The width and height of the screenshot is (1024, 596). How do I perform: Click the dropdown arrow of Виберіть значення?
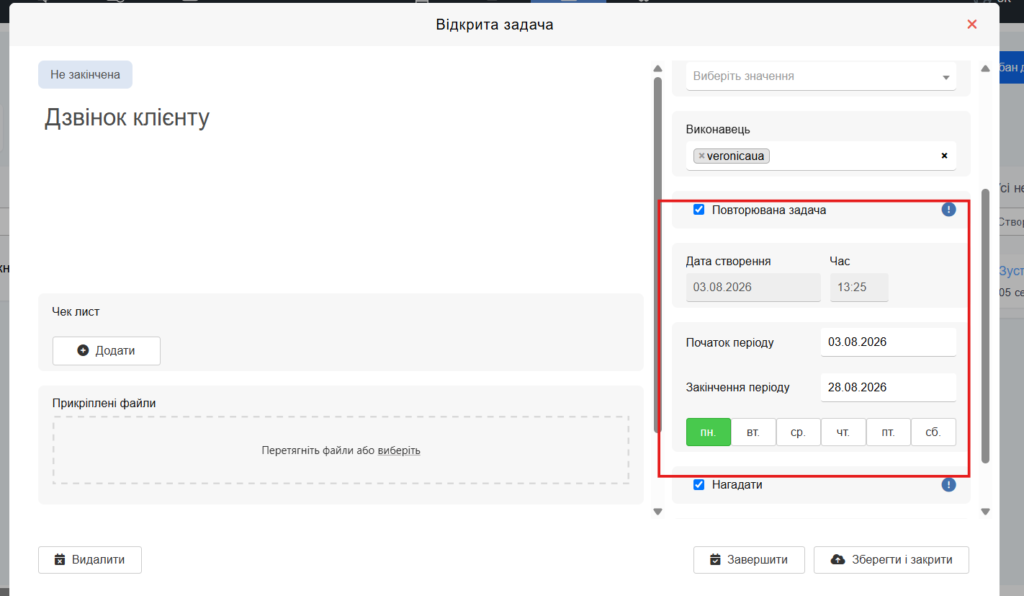click(x=946, y=77)
